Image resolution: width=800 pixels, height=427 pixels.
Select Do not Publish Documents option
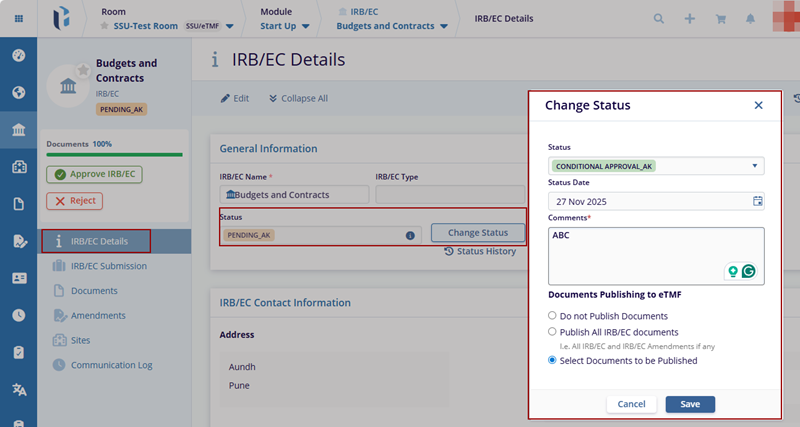coord(553,316)
